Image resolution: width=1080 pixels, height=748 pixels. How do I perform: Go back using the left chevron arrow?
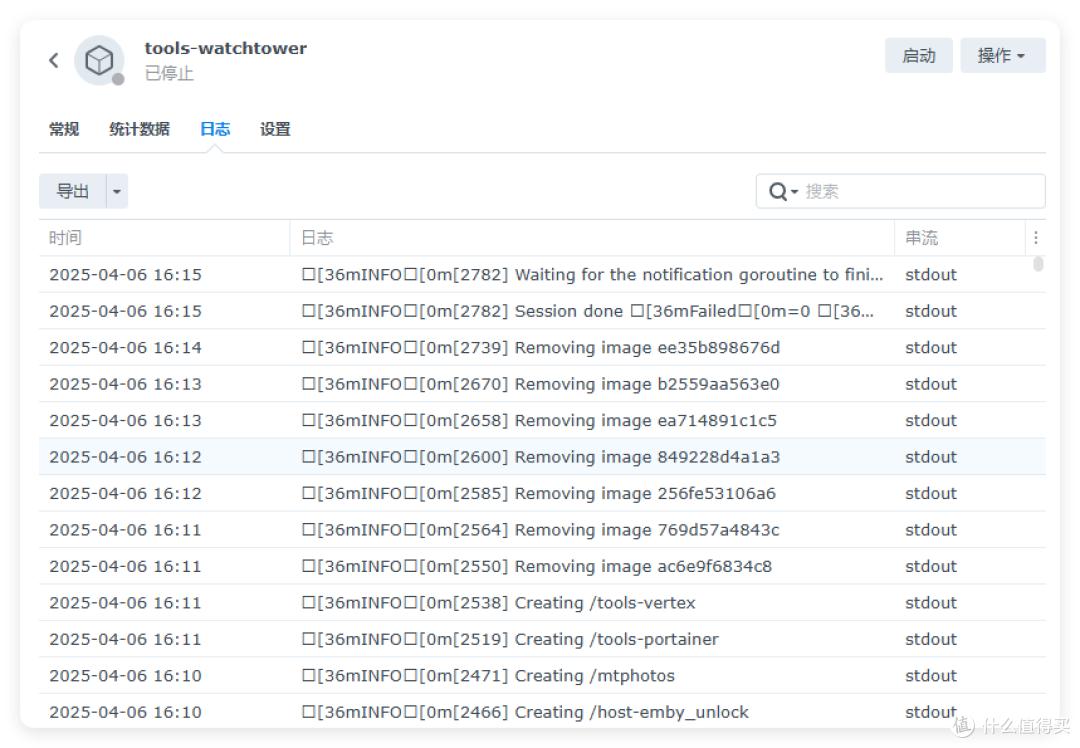54,61
